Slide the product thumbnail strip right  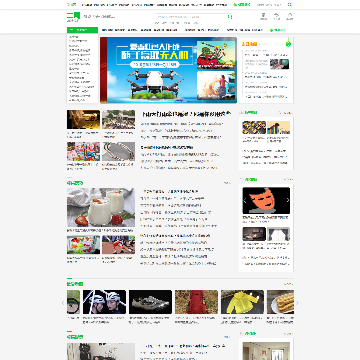[x=297, y=303]
